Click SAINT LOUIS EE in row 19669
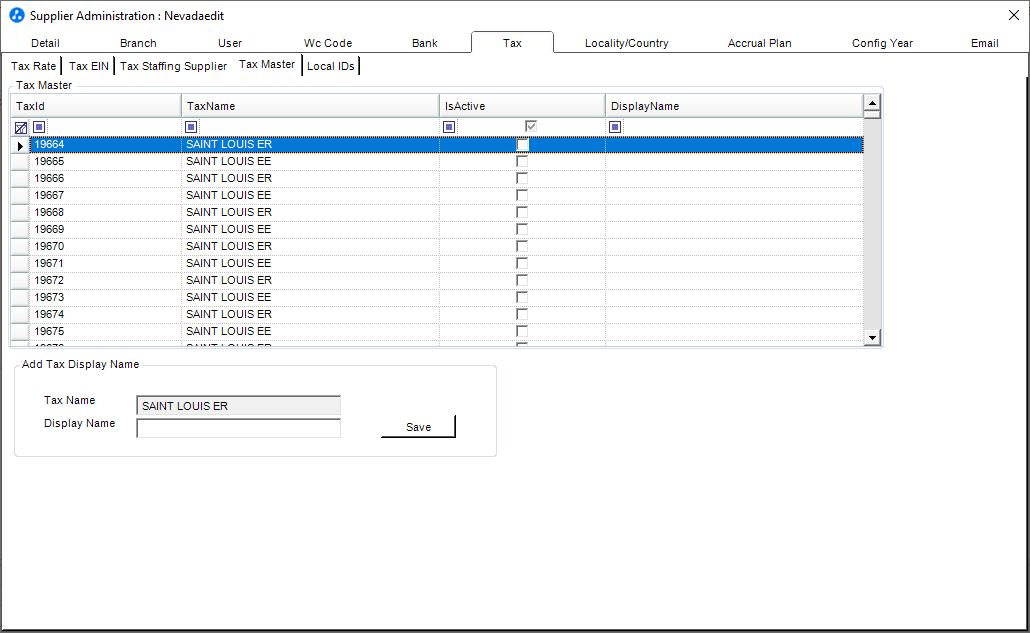 point(229,230)
